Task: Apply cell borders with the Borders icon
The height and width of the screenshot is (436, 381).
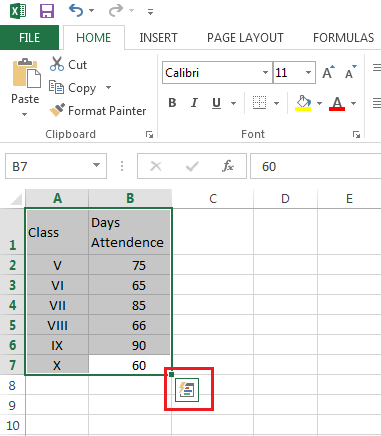Action: pos(259,103)
